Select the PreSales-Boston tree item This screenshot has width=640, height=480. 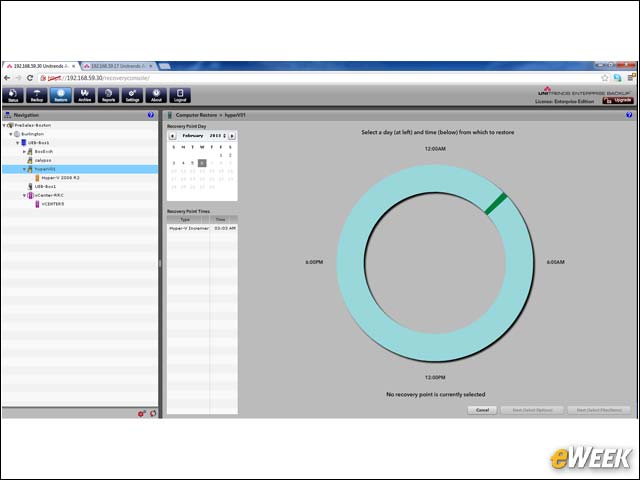click(x=33, y=125)
